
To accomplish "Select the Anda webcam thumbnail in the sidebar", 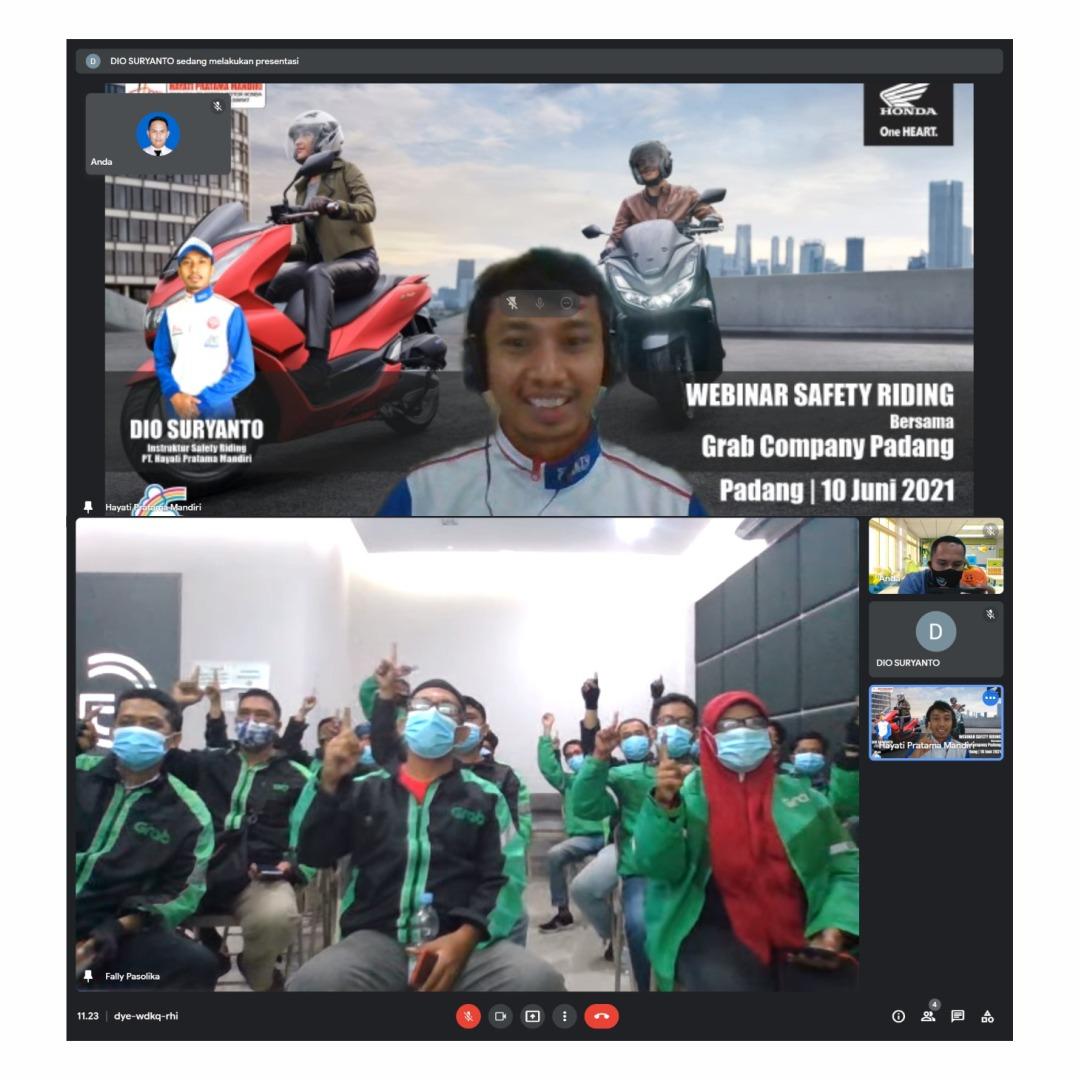I will (x=935, y=556).
